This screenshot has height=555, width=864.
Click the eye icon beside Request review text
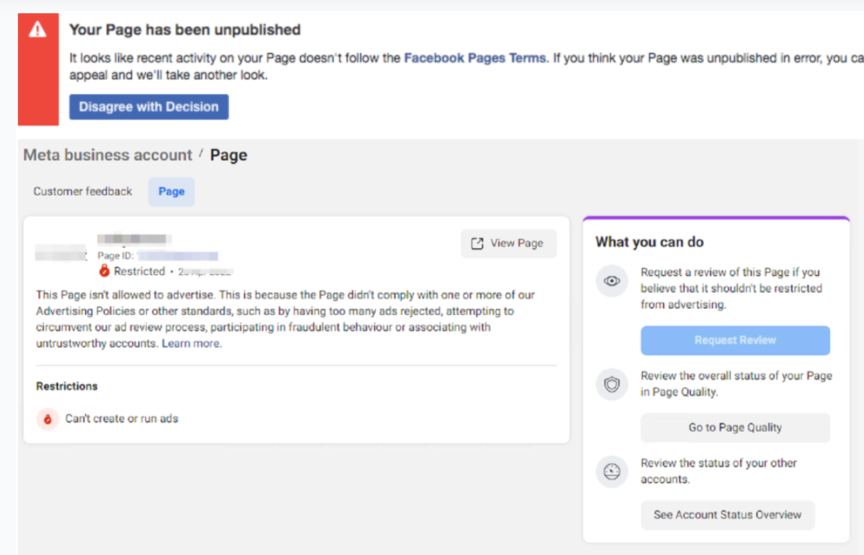tap(611, 281)
